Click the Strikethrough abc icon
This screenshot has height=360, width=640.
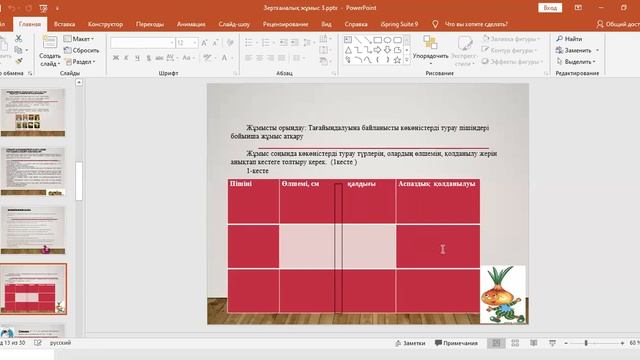point(159,58)
